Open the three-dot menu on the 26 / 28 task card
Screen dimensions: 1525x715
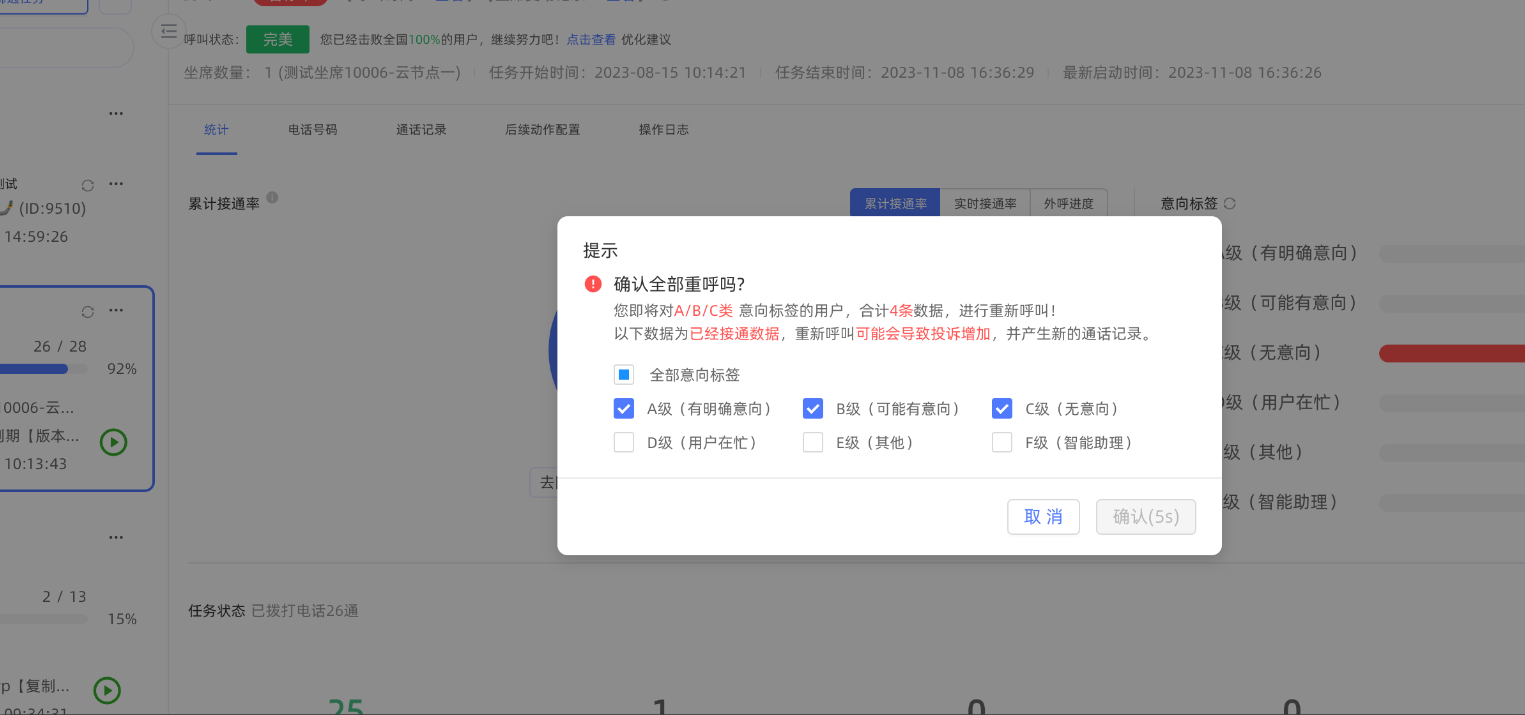point(116,312)
